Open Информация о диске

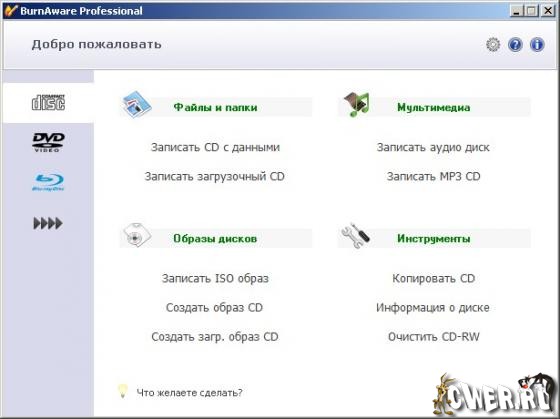(x=433, y=308)
